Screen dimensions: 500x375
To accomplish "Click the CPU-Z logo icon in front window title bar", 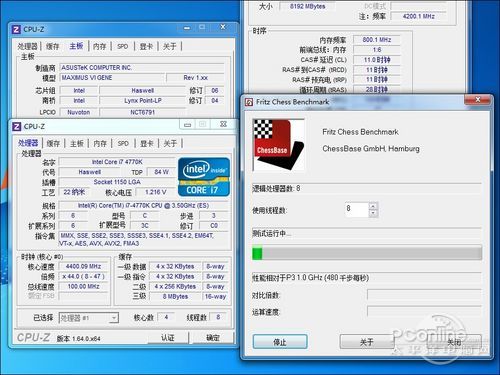I will coord(17,127).
